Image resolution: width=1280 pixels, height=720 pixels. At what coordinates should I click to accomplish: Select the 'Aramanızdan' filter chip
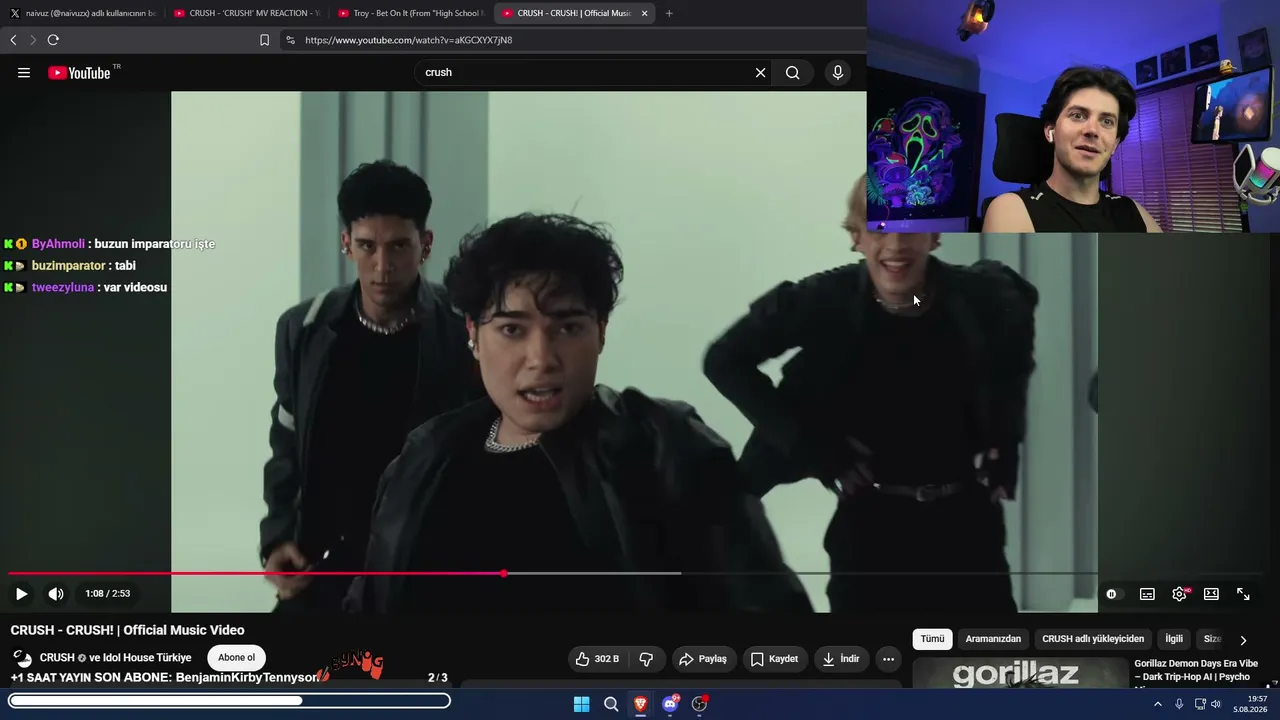click(x=993, y=639)
